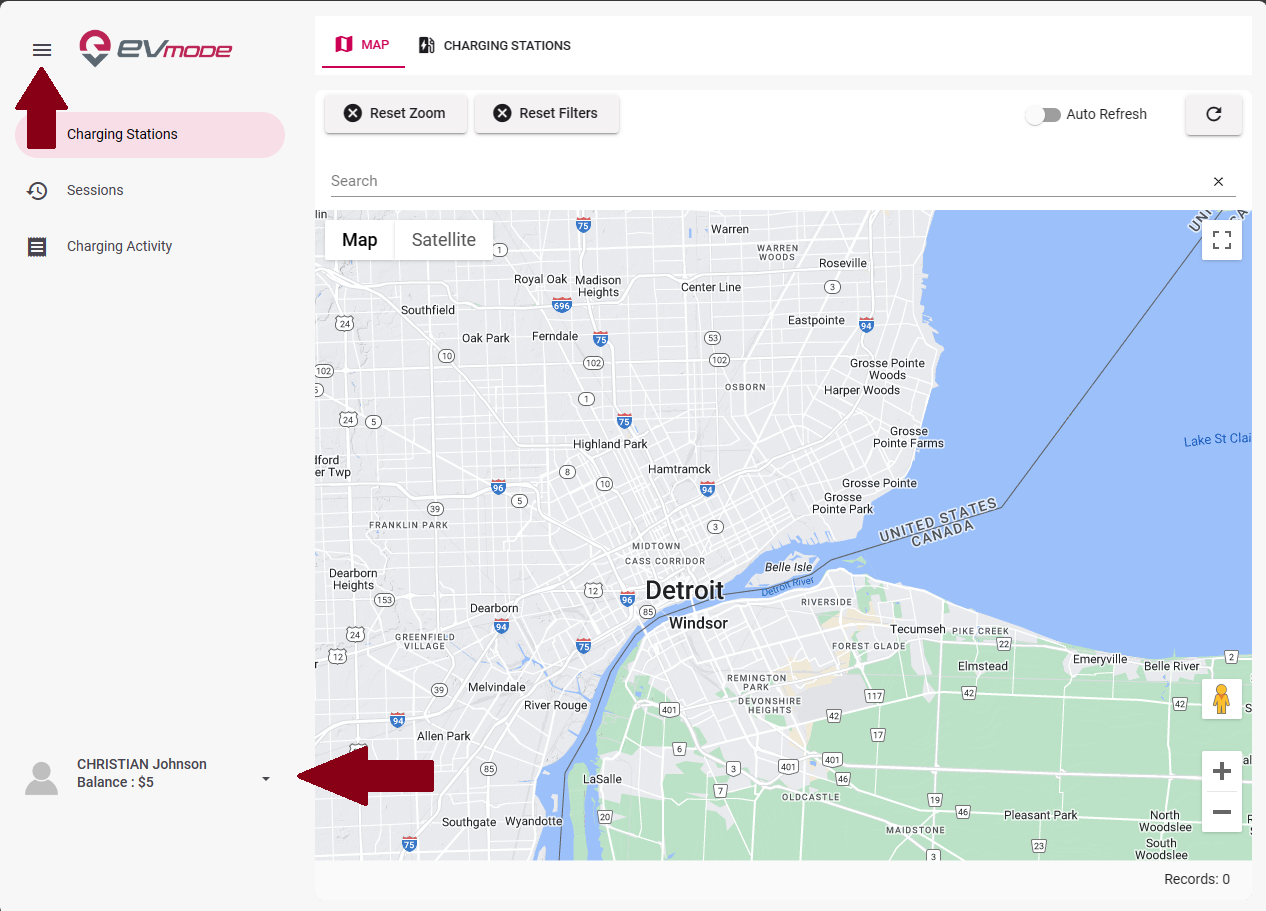Screen dimensions: 1266x911
Task: Switch to the MAP tab
Action: coord(363,45)
